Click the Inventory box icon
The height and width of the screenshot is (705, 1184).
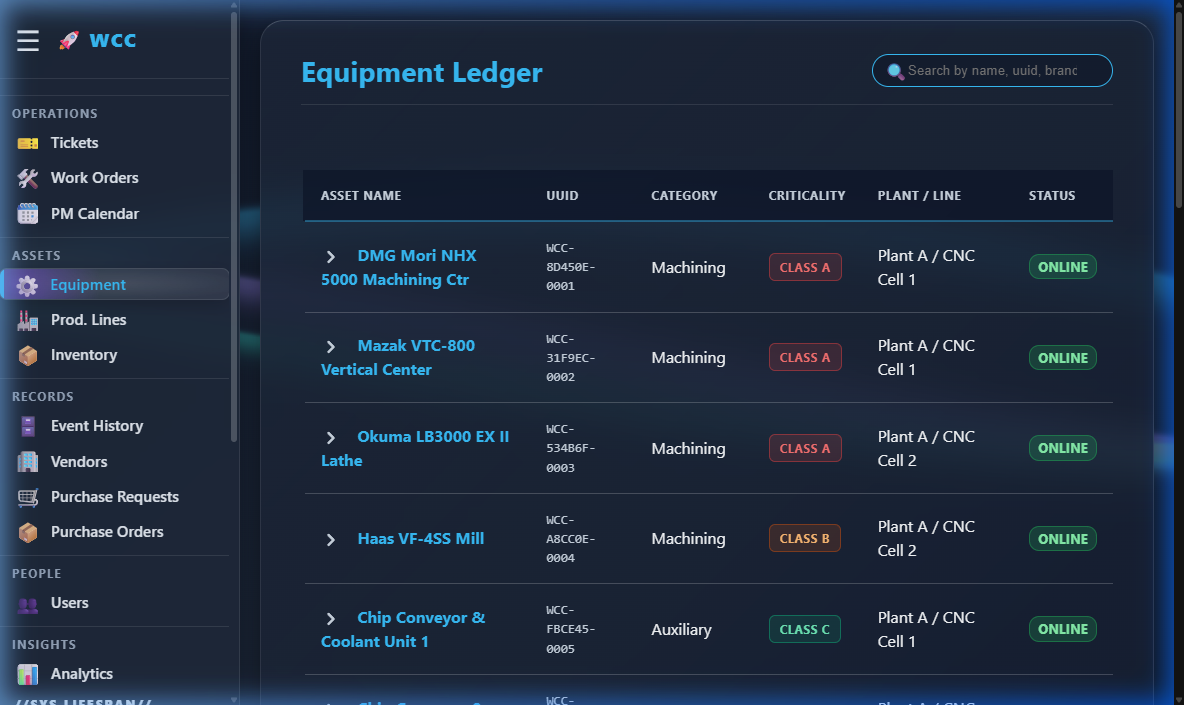point(28,356)
